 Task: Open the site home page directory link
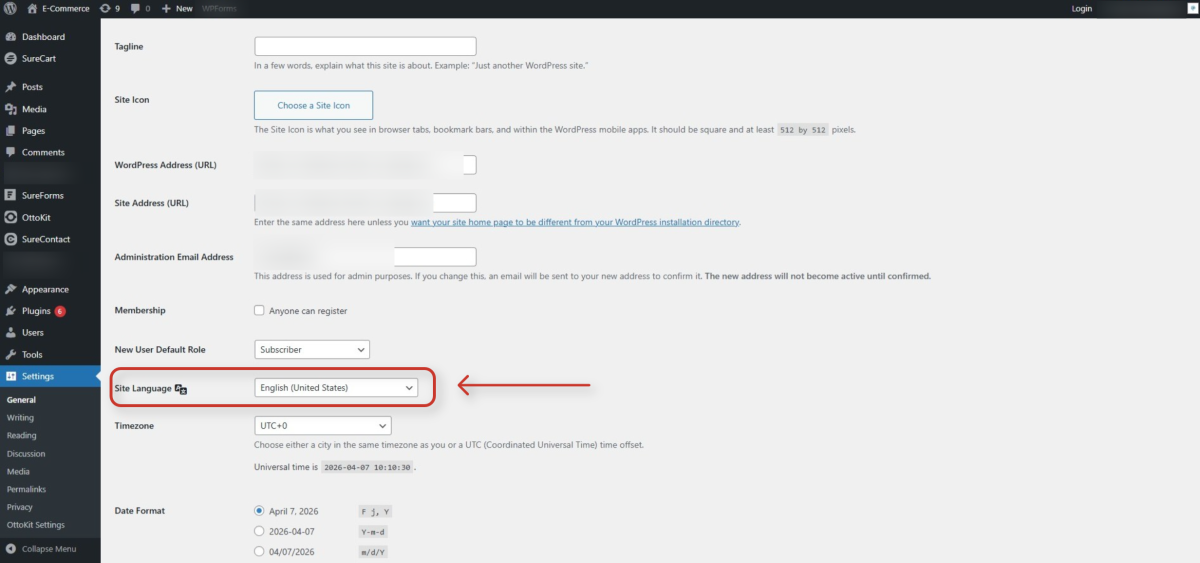click(576, 222)
